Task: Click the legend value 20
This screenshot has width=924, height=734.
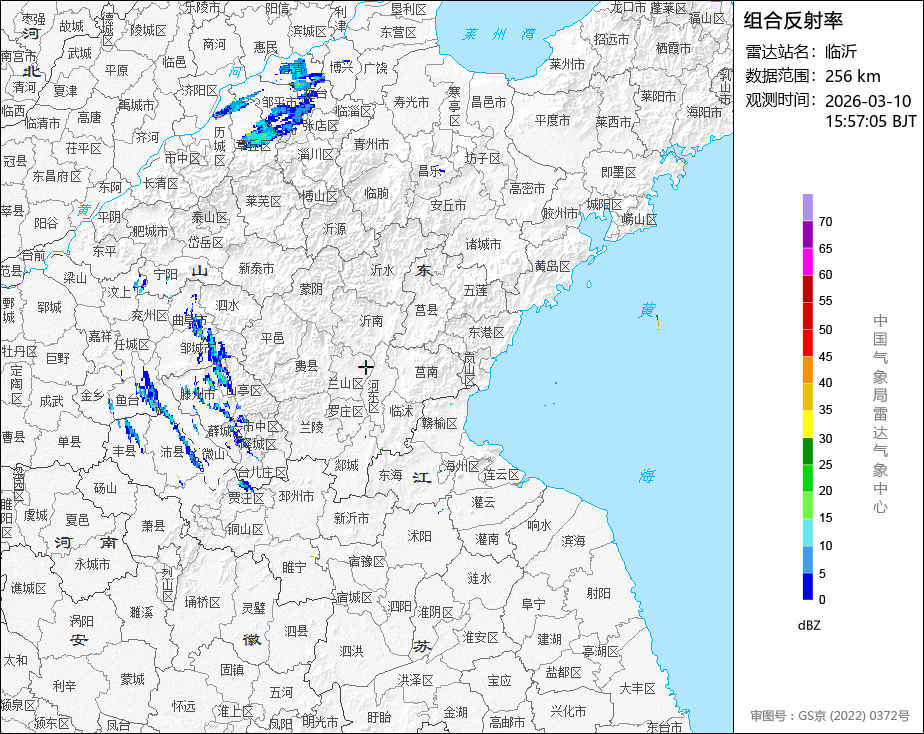Action: pos(825,491)
